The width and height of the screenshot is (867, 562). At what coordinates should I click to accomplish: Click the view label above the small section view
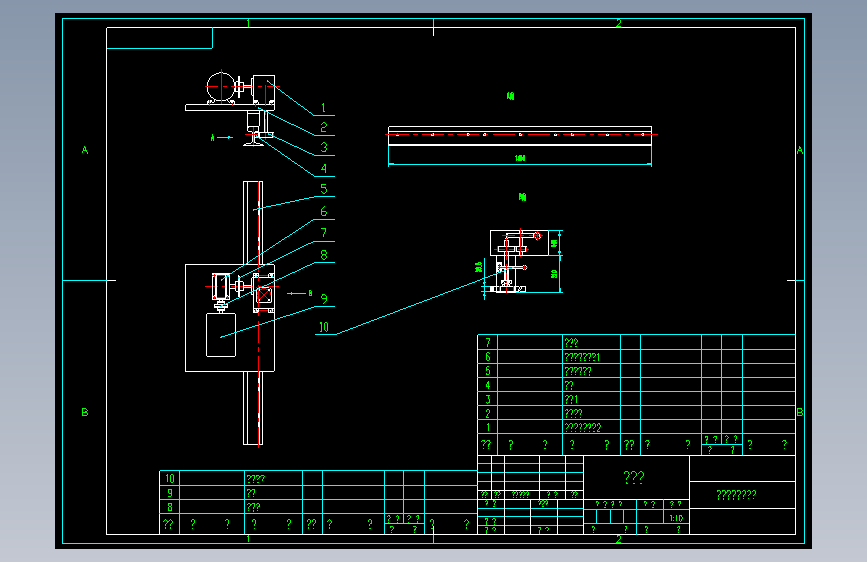pyautogui.click(x=523, y=197)
